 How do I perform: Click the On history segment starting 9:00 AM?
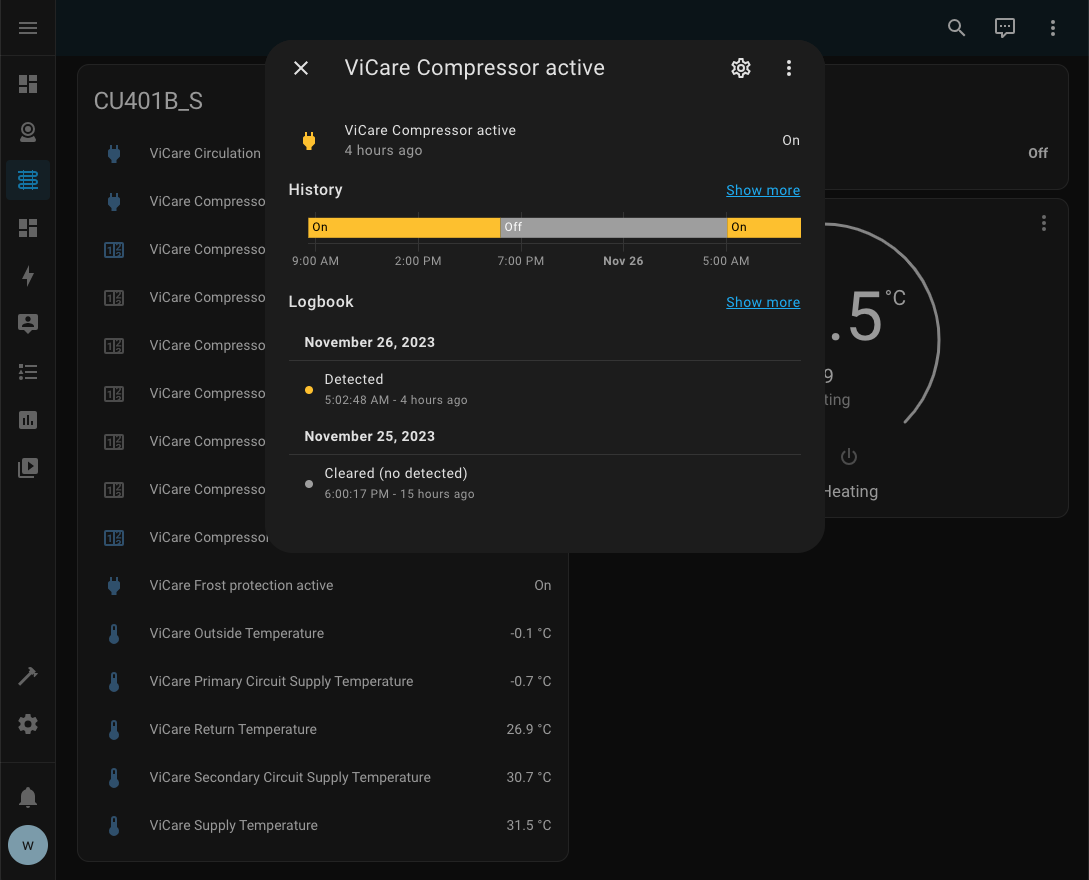pyautogui.click(x=404, y=227)
